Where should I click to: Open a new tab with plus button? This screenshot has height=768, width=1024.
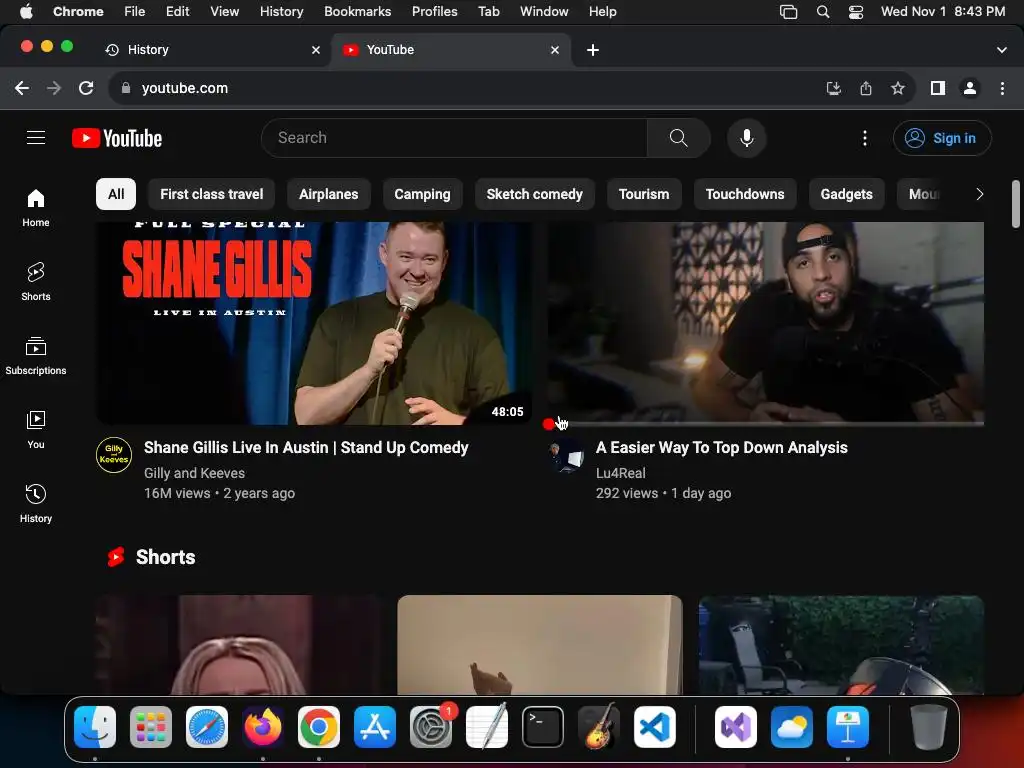click(593, 50)
